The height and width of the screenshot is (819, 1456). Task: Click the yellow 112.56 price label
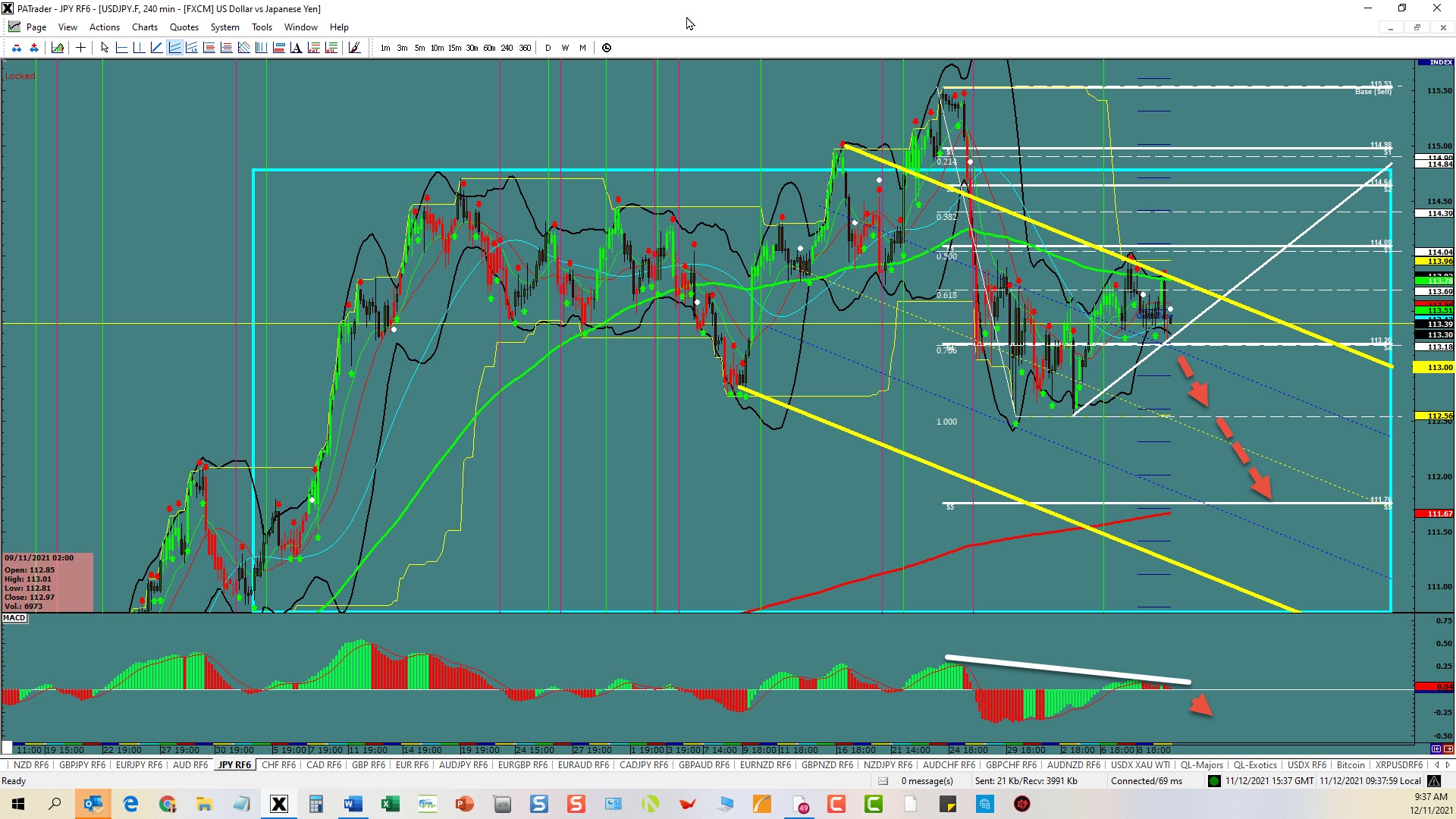click(x=1435, y=416)
